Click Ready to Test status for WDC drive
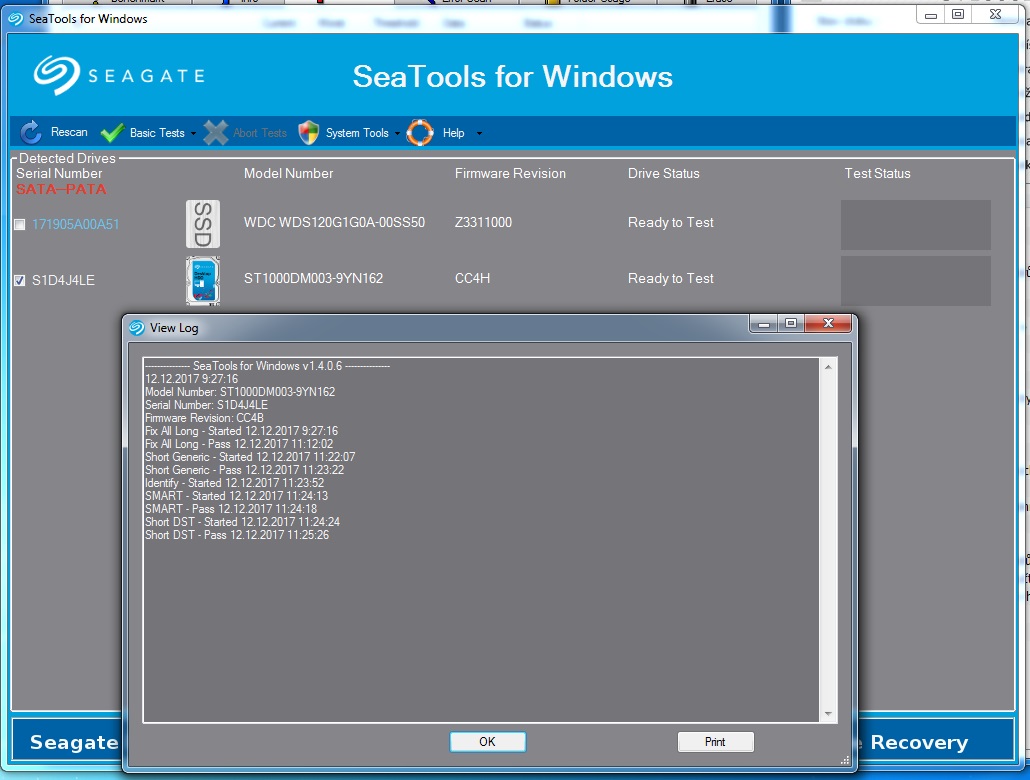 (671, 222)
